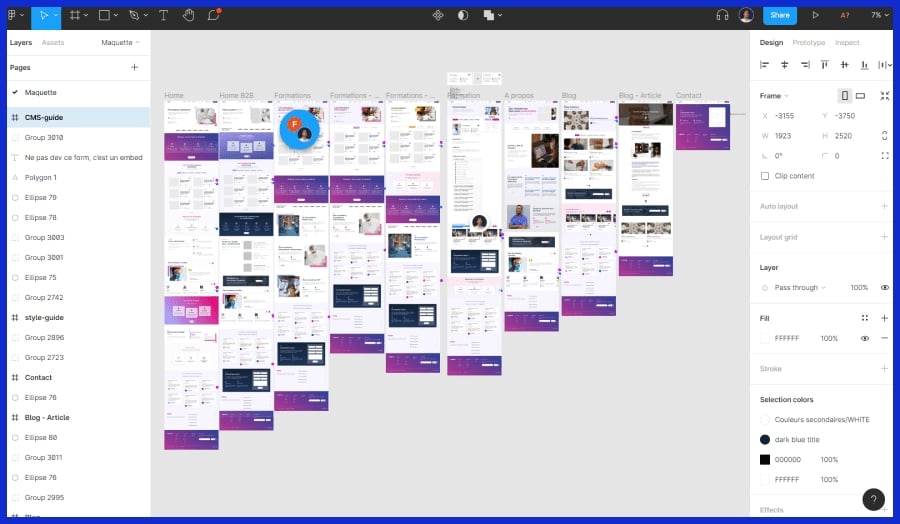Open the comments tool with notification dot
Screen dimensions: 900x524
point(214,15)
